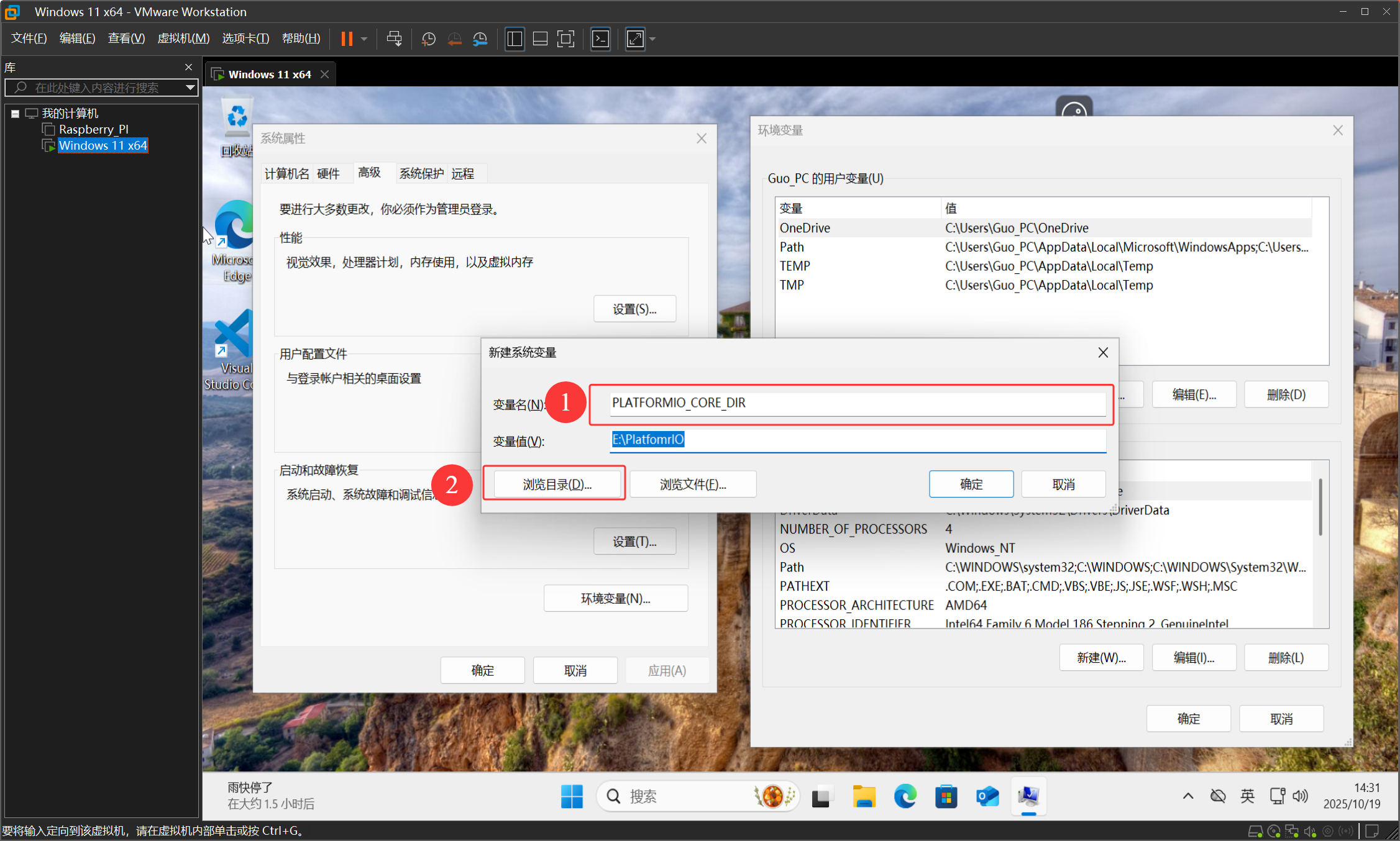Switch to the 系统保护 tab

tap(421, 174)
